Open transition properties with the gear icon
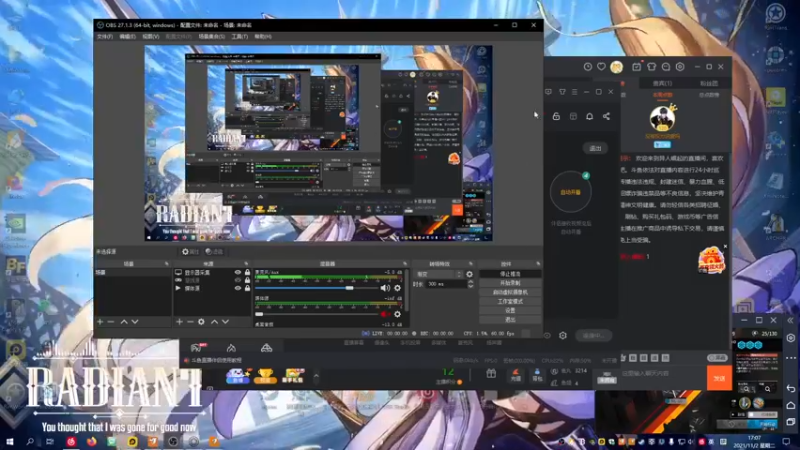This screenshot has width=800, height=450. 469,274
